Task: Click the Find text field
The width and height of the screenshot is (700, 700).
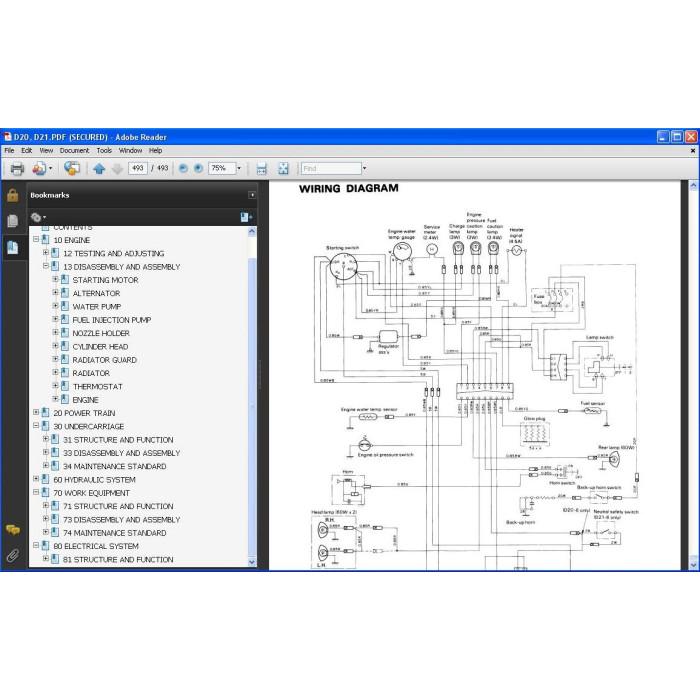Action: pyautogui.click(x=331, y=168)
